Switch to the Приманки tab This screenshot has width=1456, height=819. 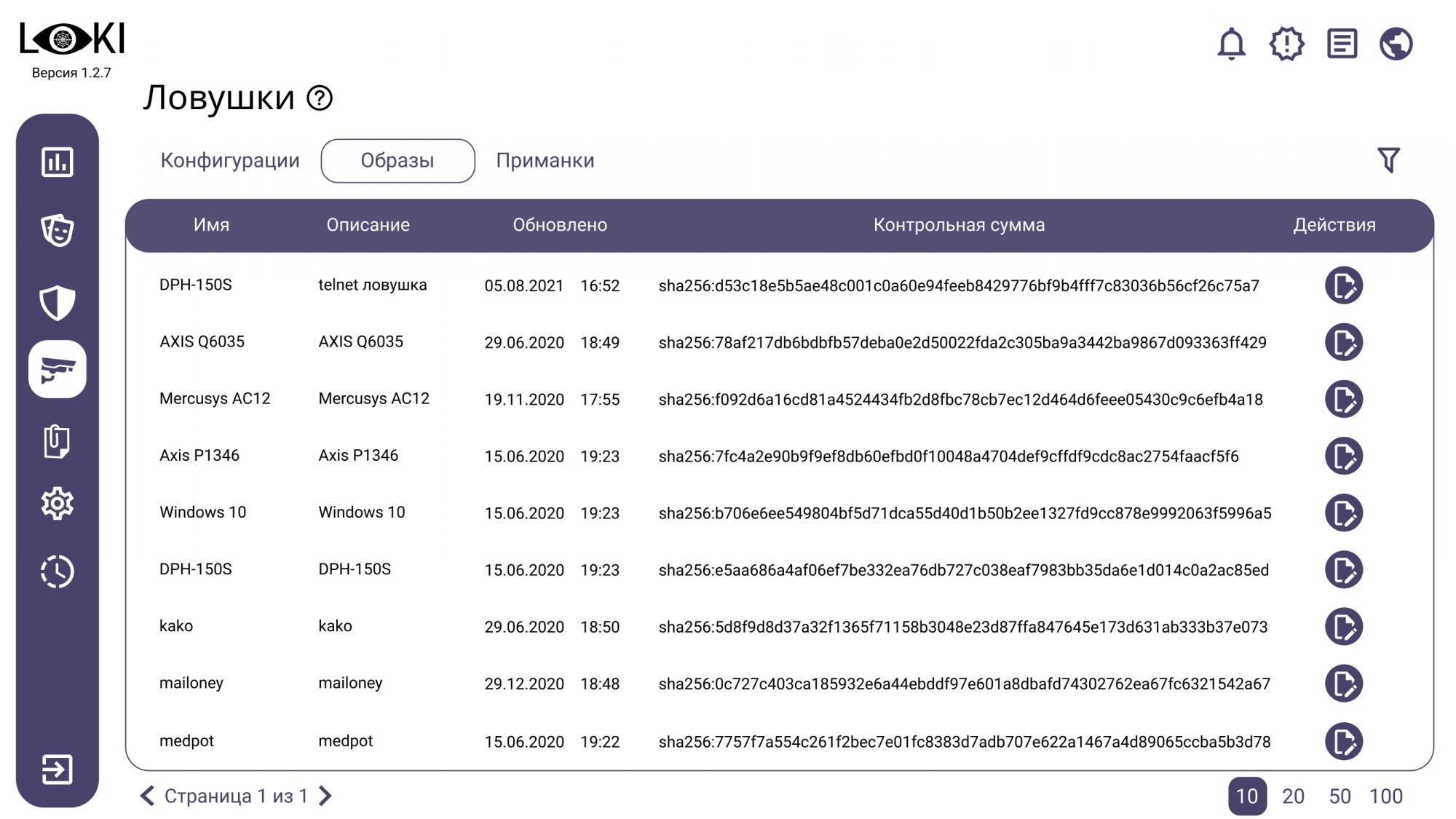coord(545,160)
